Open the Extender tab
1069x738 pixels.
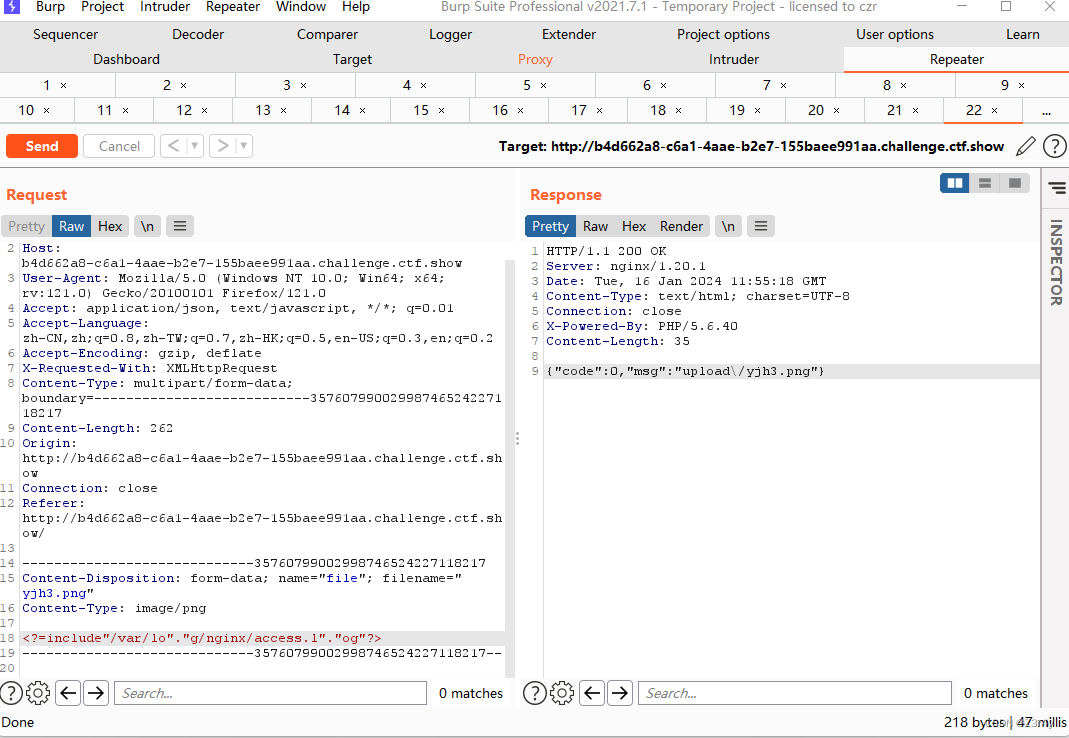tap(569, 34)
